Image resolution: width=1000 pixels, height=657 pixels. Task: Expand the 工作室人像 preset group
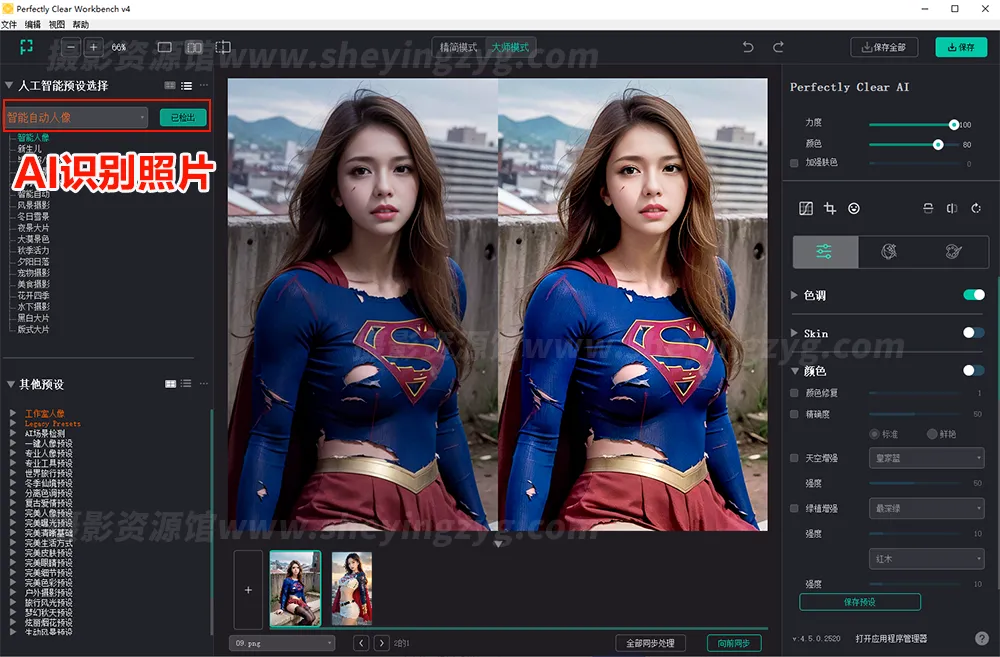tap(13, 413)
